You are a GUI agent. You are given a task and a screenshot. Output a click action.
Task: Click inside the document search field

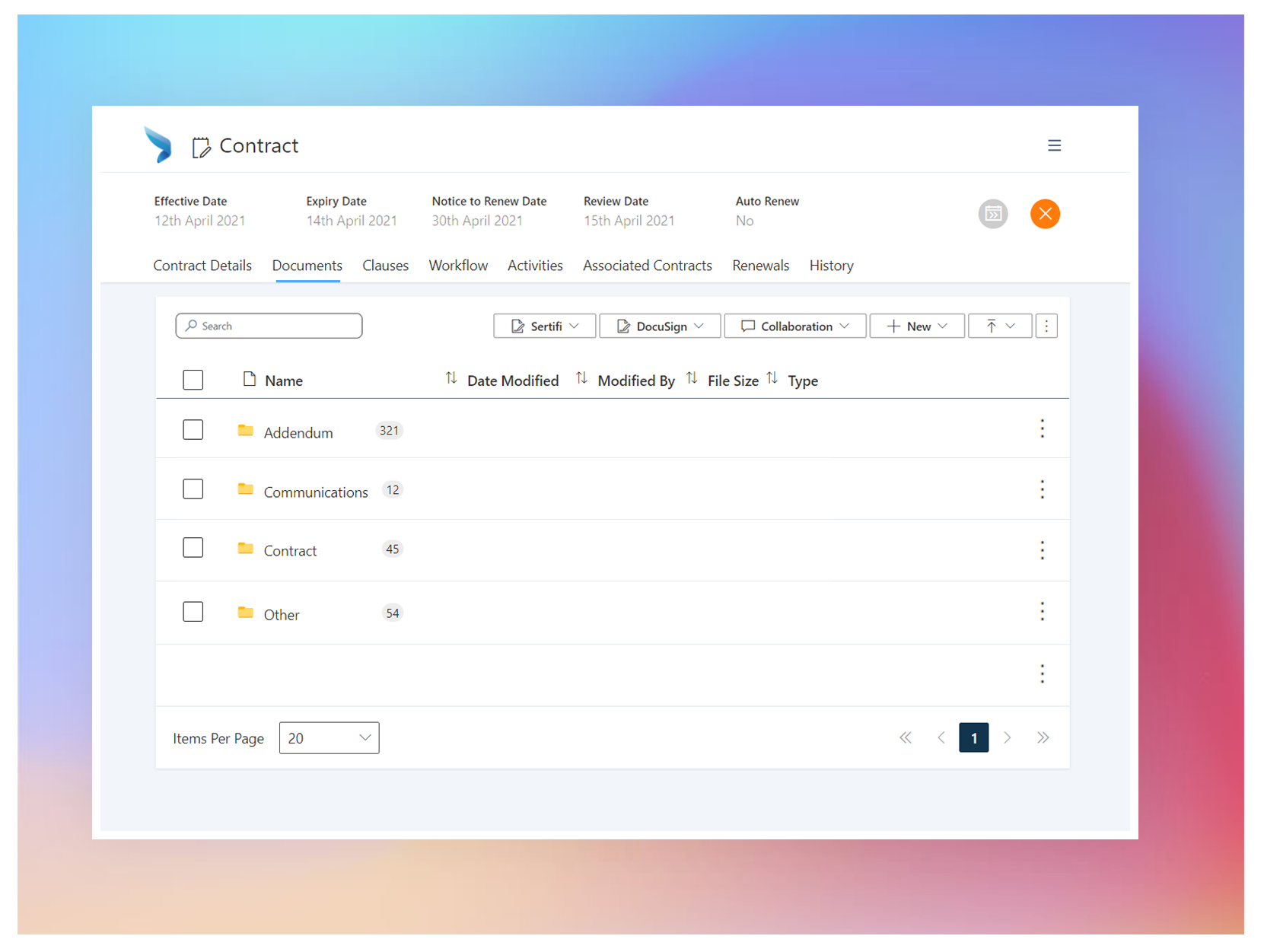click(269, 326)
